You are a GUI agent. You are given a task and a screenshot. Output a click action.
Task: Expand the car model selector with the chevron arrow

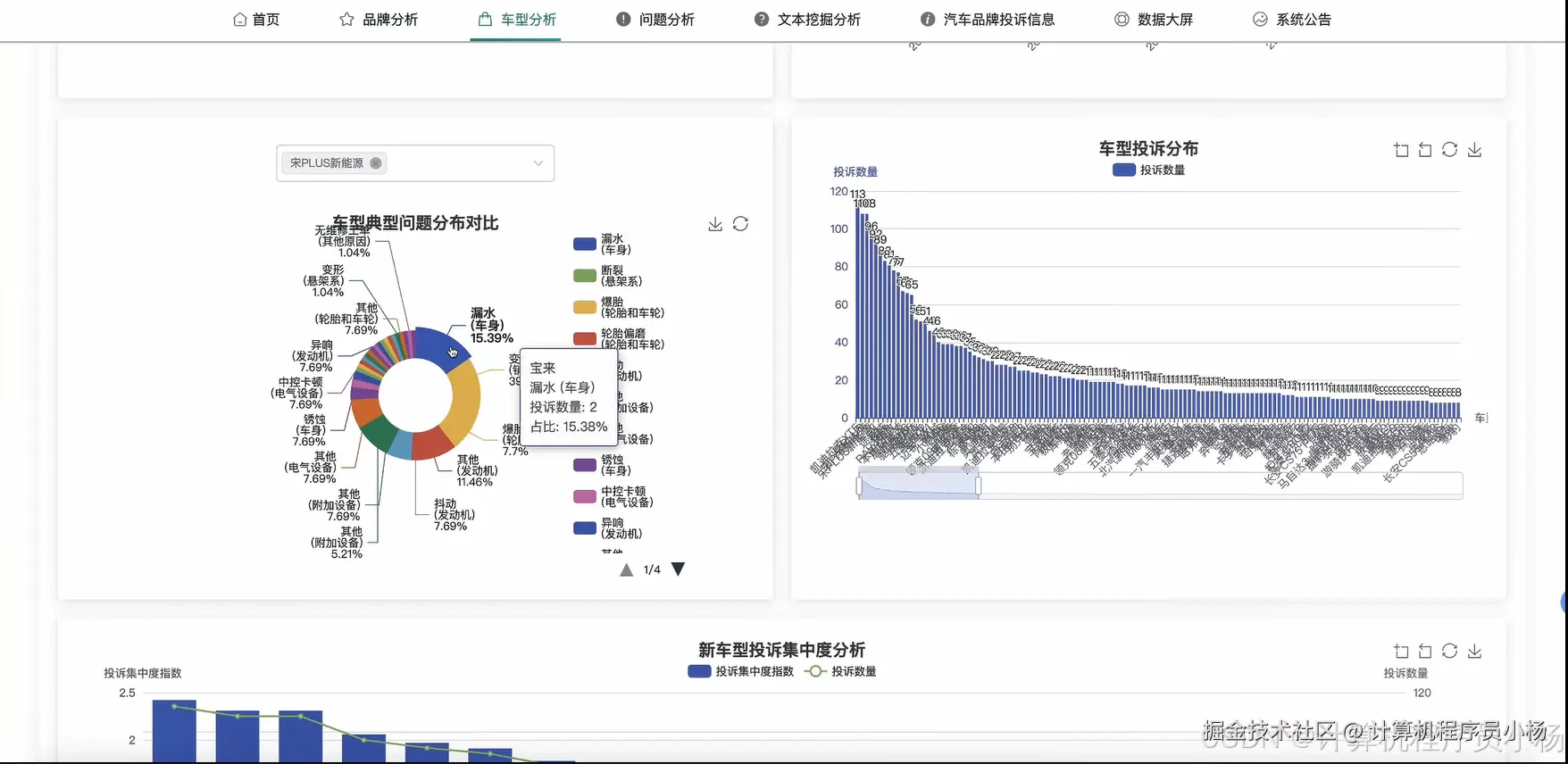click(x=538, y=163)
